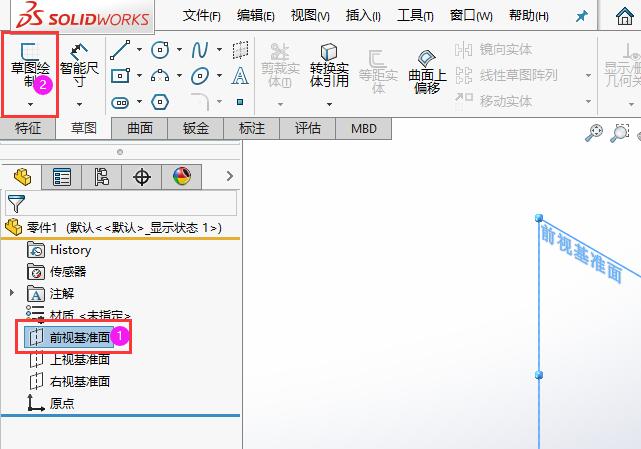Open the Arc tool dropdown arrow
The width and height of the screenshot is (641, 449).
pos(179,76)
